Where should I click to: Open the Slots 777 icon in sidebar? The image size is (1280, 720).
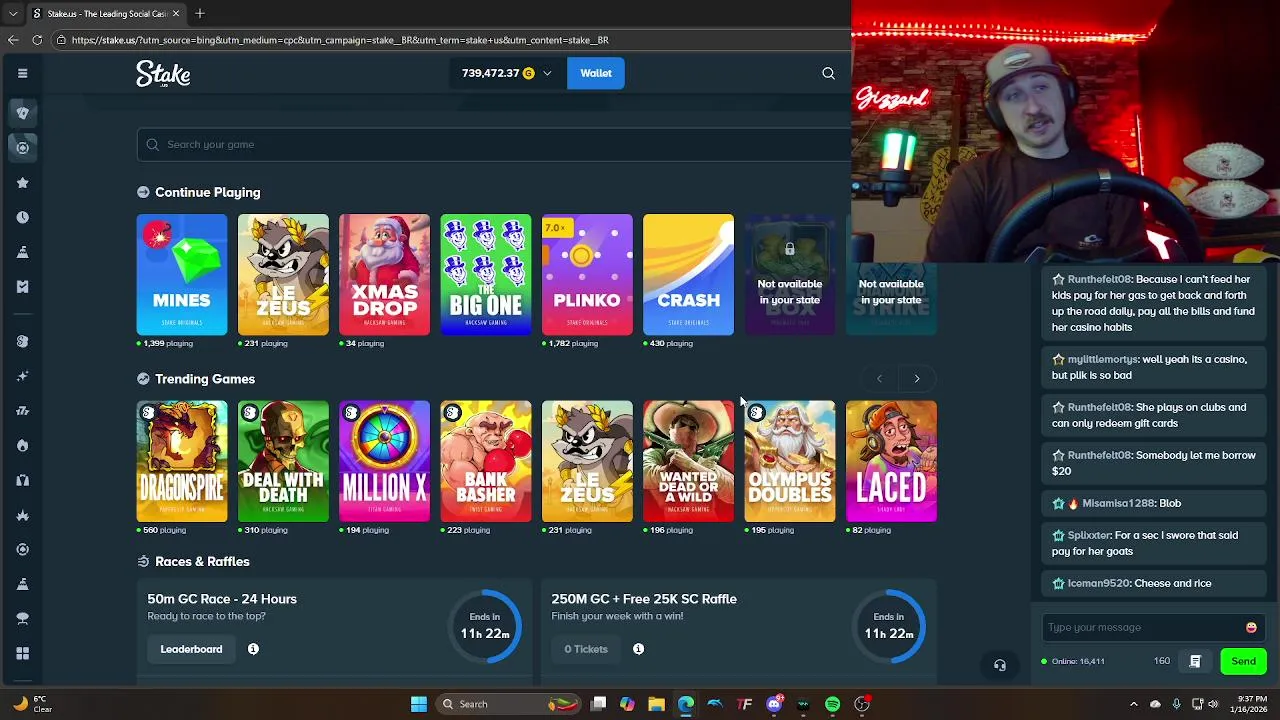click(22, 410)
